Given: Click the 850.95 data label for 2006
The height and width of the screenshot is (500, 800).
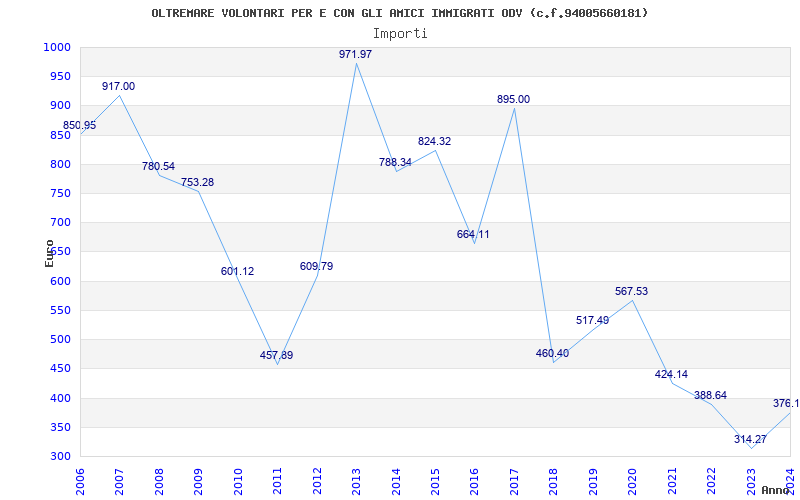Looking at the screenshot, I should click(x=79, y=126).
